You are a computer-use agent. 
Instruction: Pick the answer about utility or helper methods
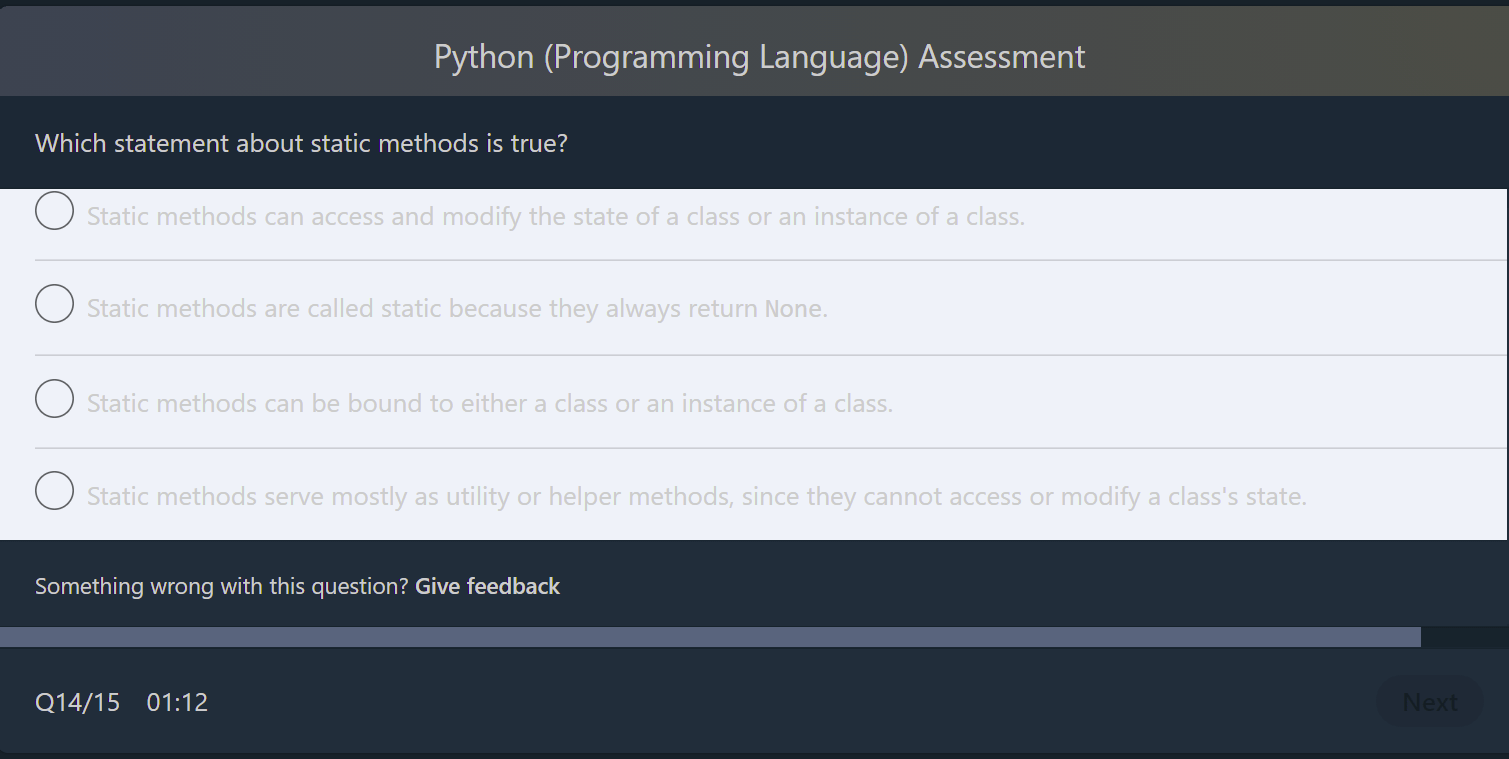54,491
